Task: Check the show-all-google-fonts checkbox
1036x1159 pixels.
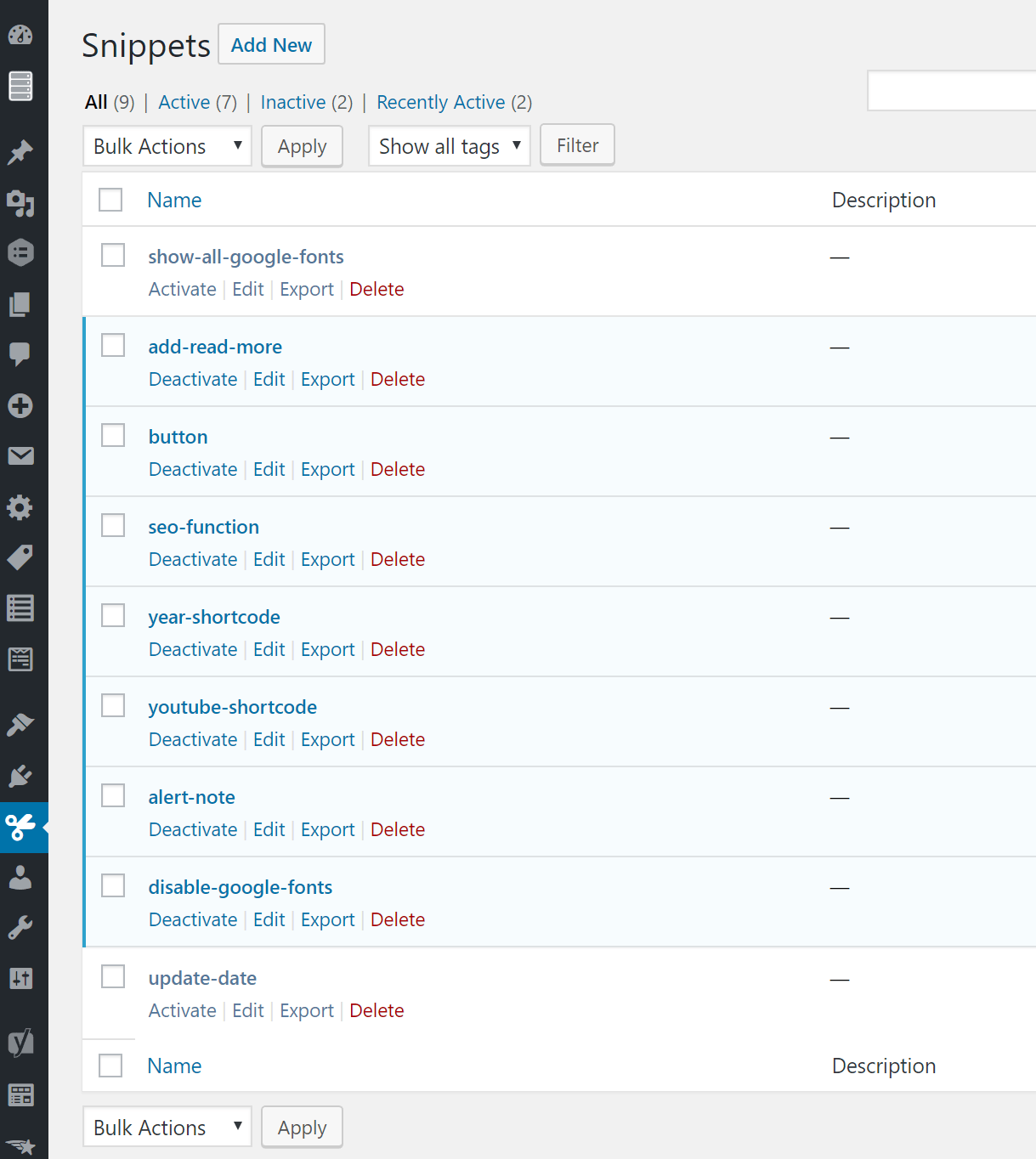Action: (112, 254)
